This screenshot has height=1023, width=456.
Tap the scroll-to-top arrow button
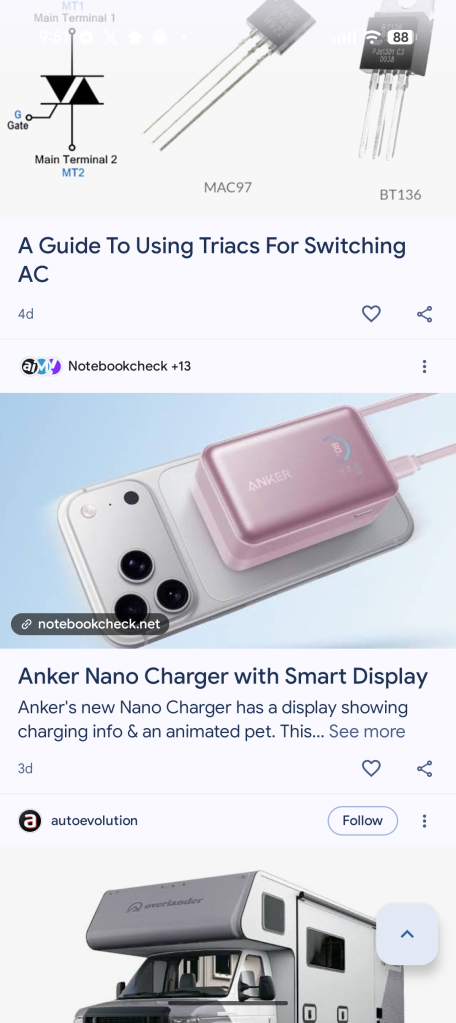[407, 934]
